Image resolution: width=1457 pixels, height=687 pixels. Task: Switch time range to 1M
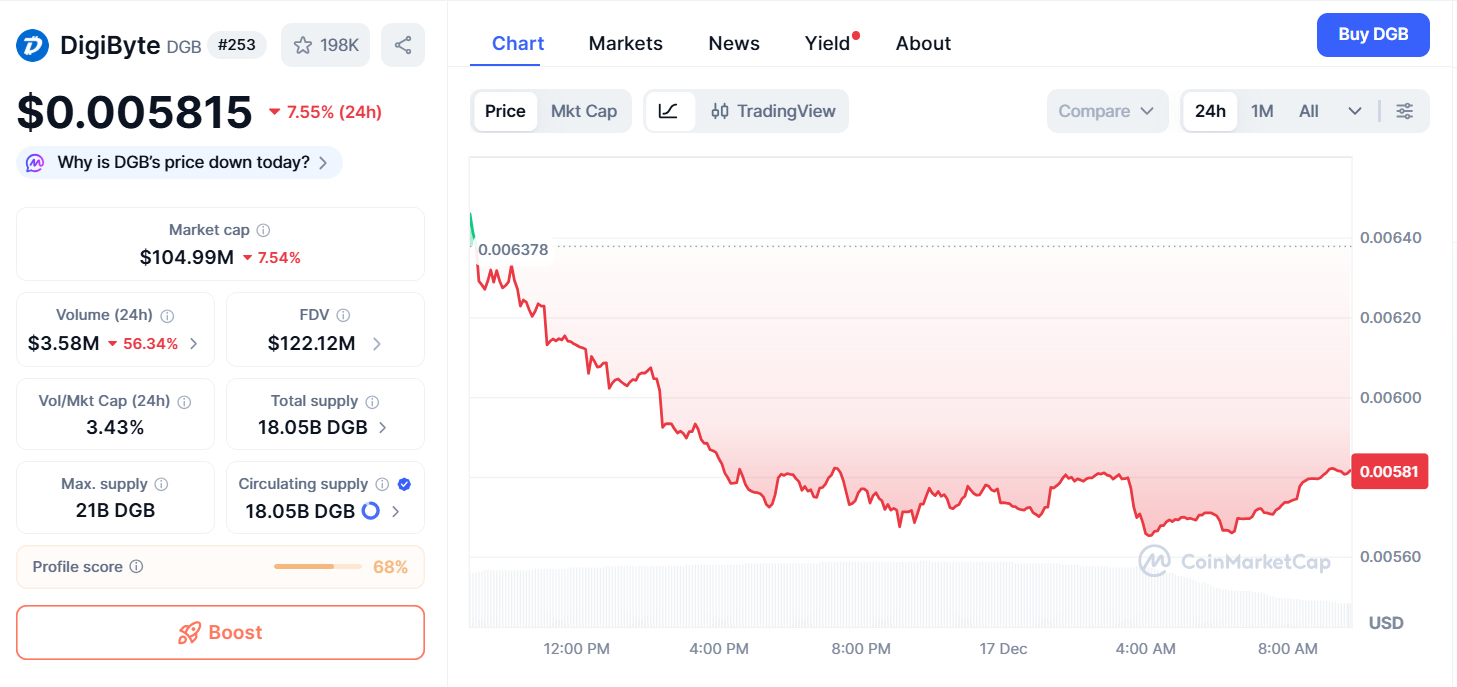click(1262, 111)
